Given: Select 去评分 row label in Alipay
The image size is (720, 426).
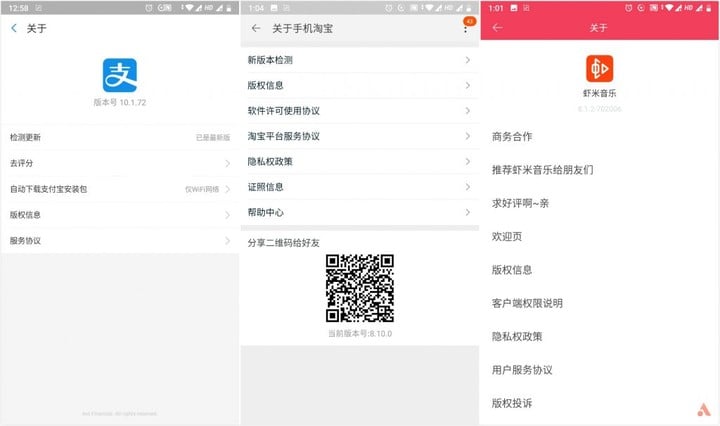Looking at the screenshot, I should point(22,163).
